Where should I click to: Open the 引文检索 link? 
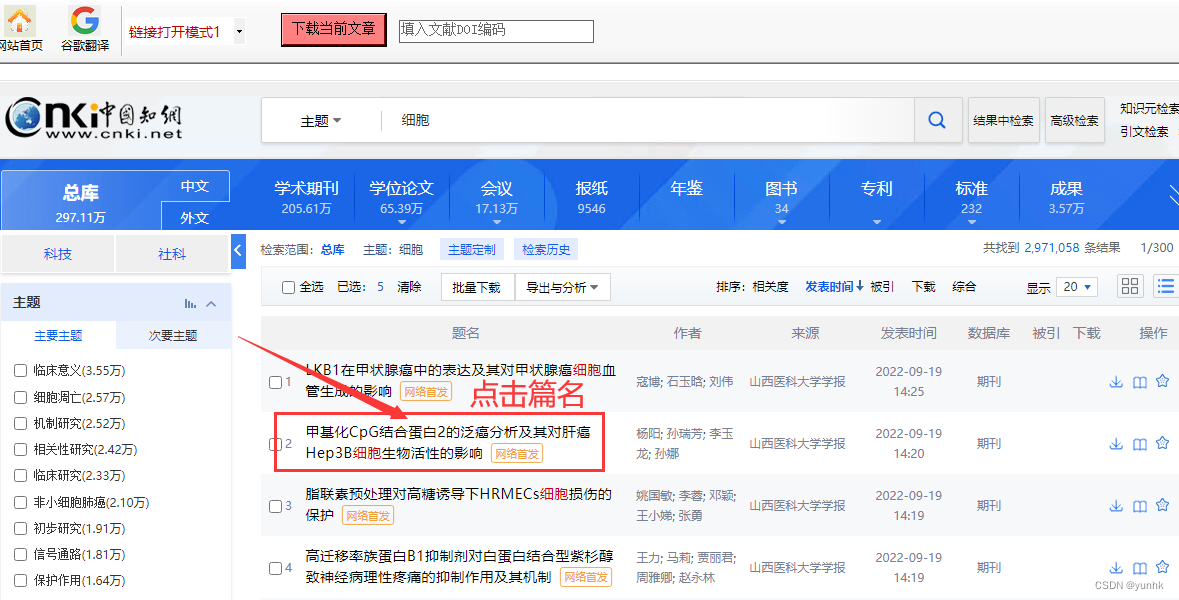(x=1144, y=132)
